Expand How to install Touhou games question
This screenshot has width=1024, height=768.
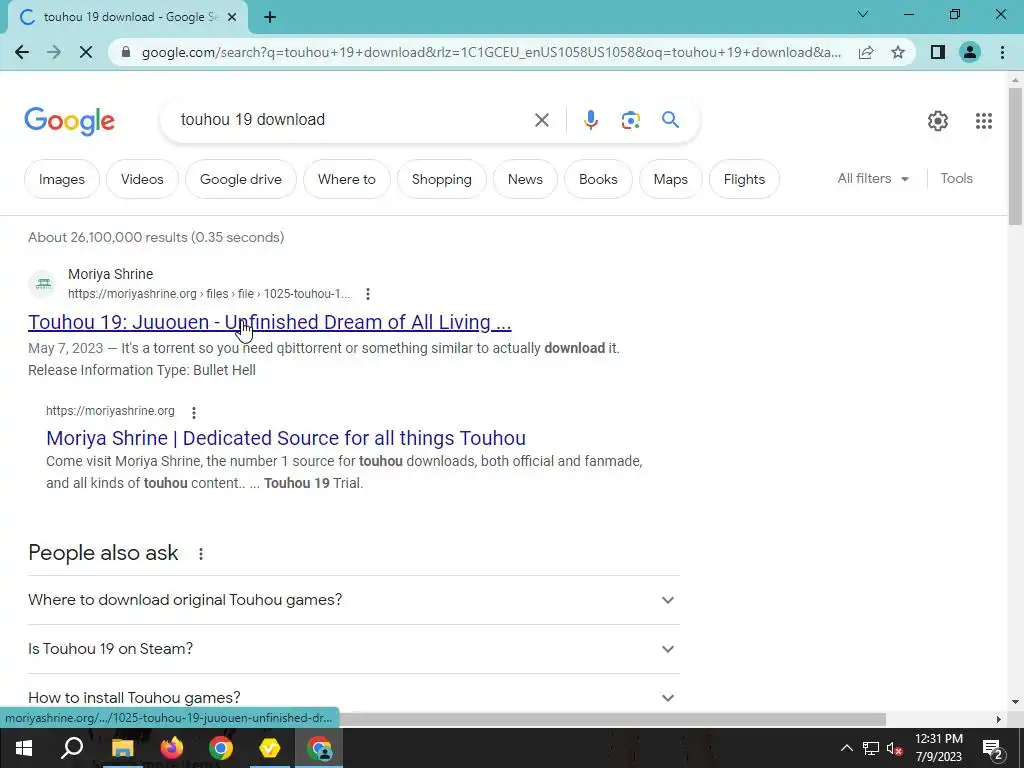pos(353,697)
